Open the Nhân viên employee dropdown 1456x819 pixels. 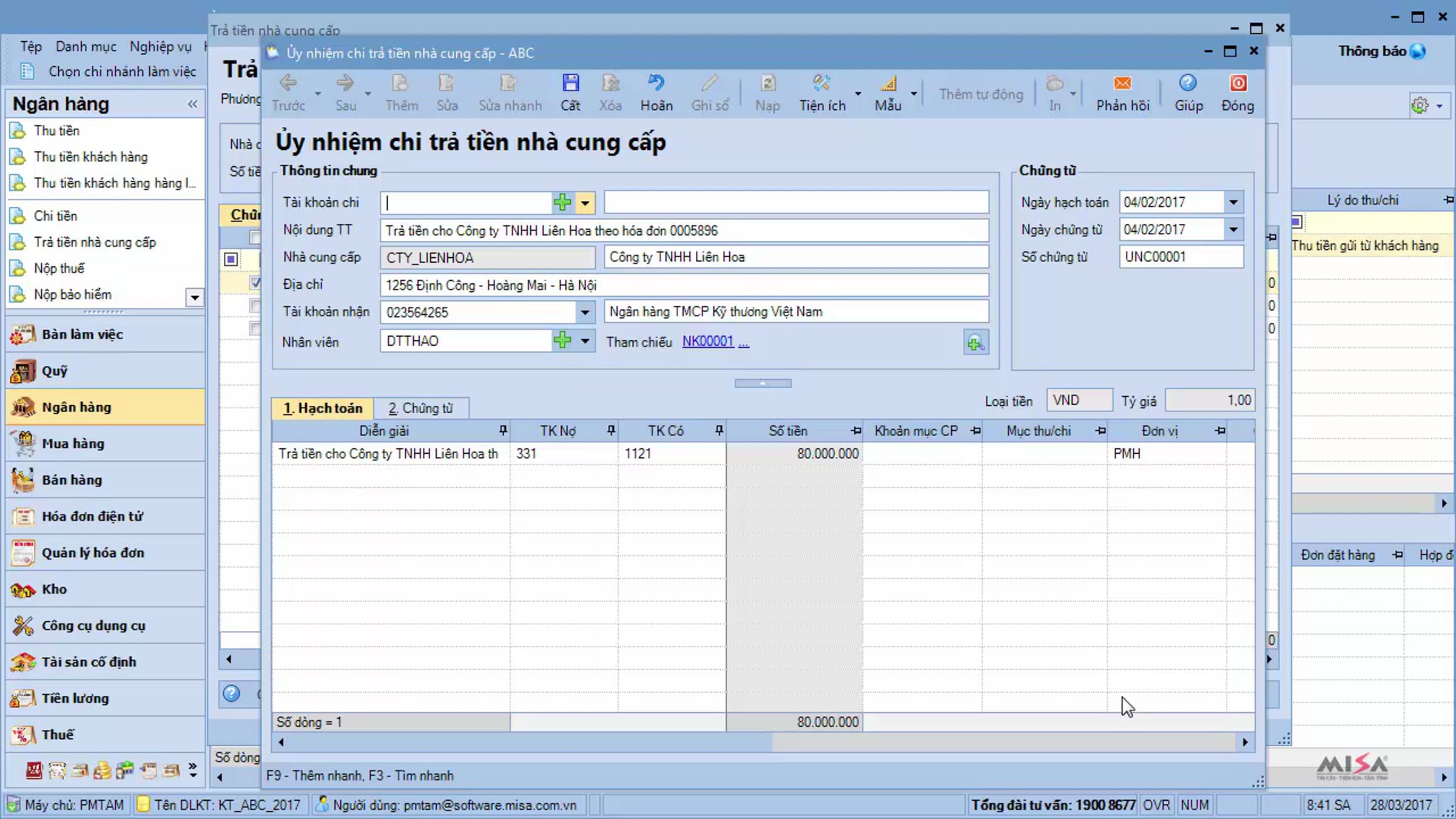pos(585,341)
